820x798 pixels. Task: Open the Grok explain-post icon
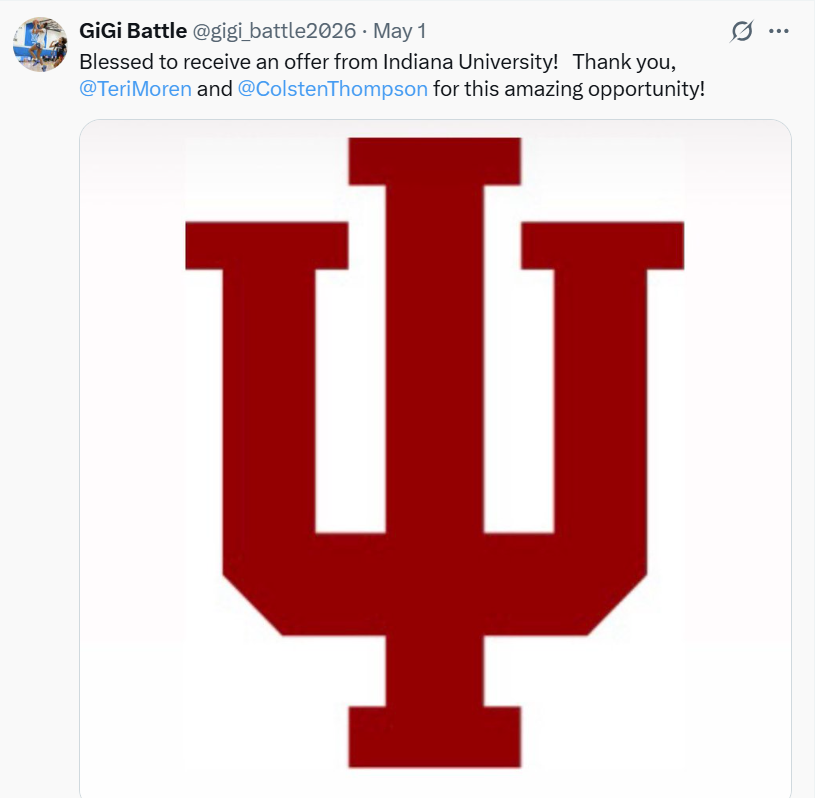click(741, 31)
